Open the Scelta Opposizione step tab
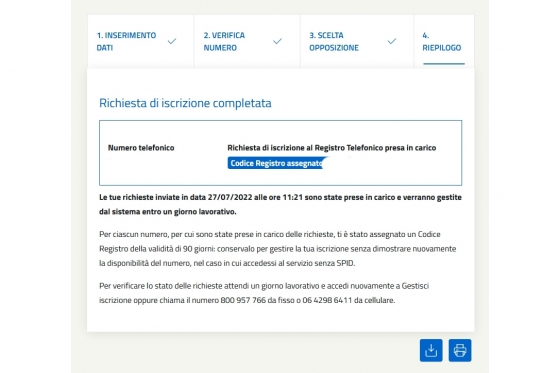560x373 pixels. 357,41
